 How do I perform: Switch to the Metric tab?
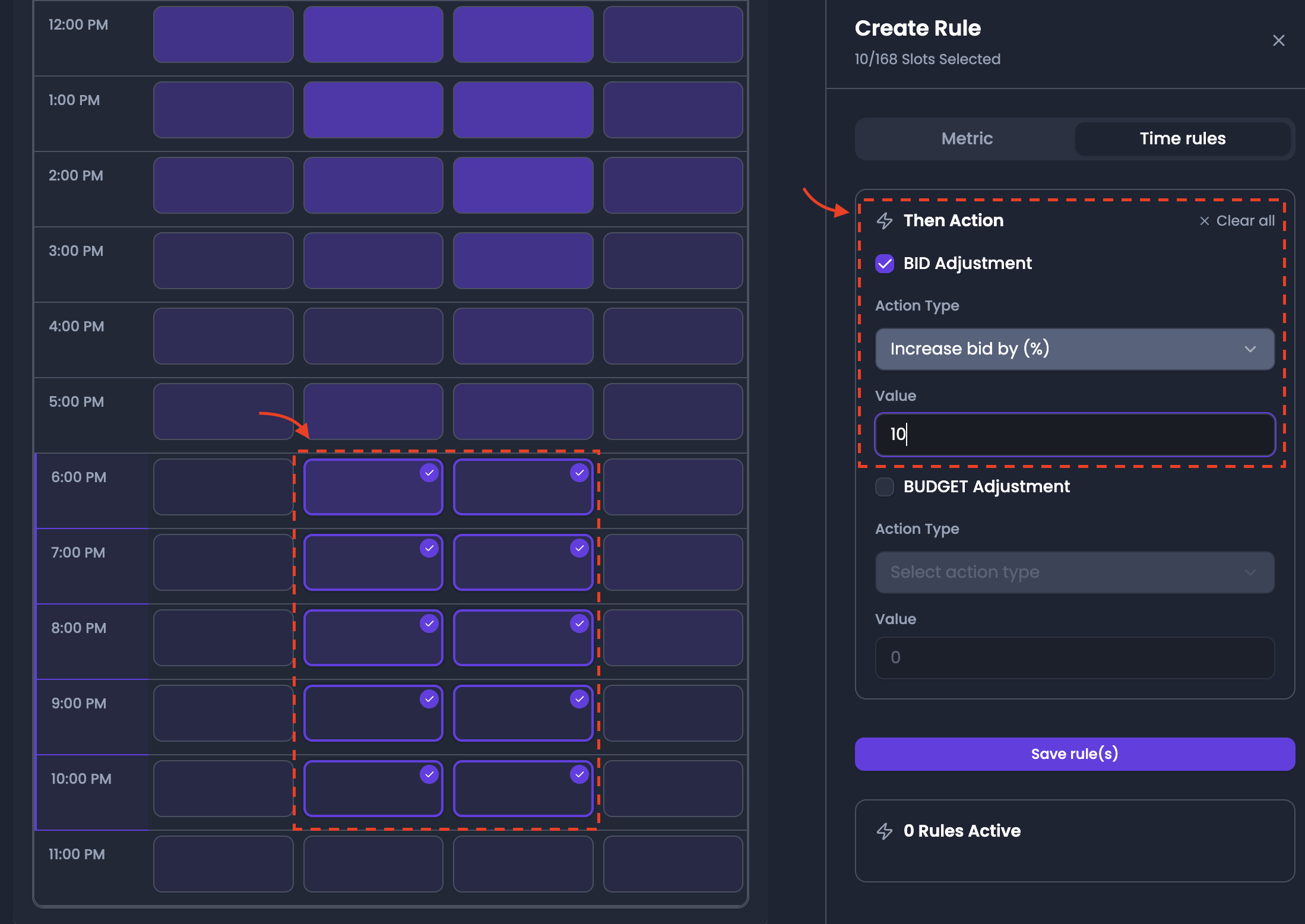pyautogui.click(x=967, y=138)
